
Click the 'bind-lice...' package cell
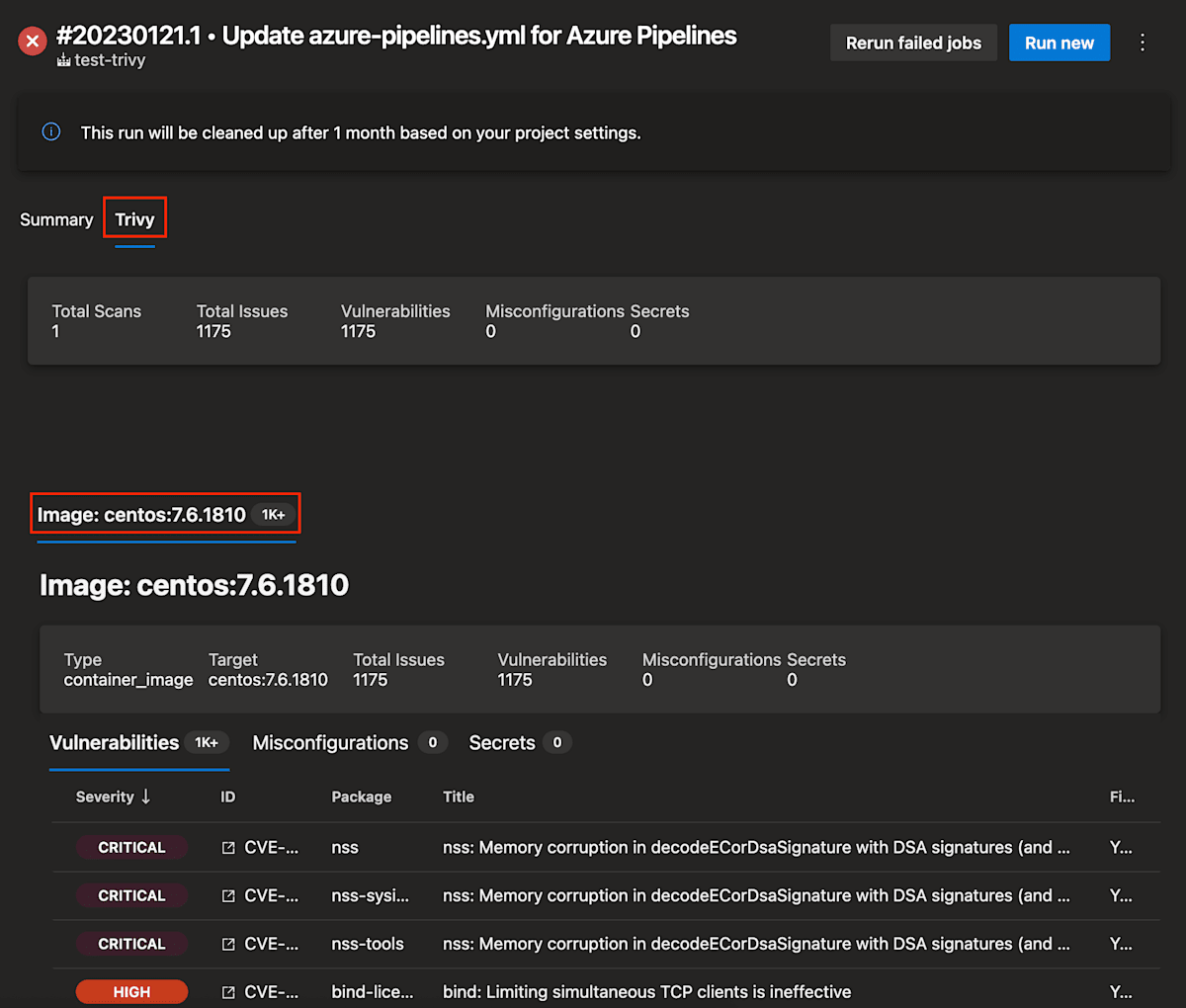pyautogui.click(x=373, y=992)
